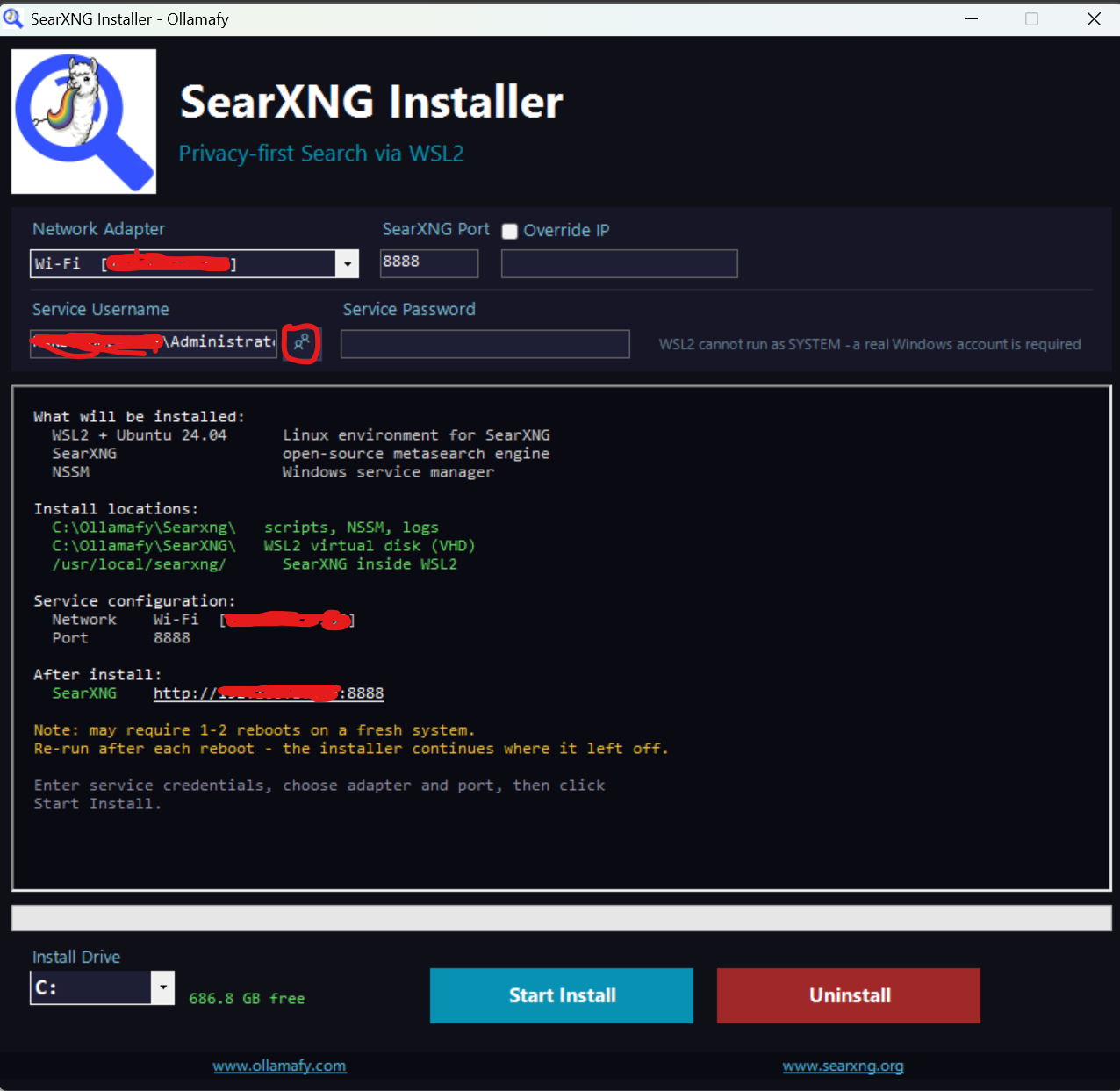This screenshot has height=1091, width=1120.
Task: Click the installation progress bar
Action: click(562, 918)
